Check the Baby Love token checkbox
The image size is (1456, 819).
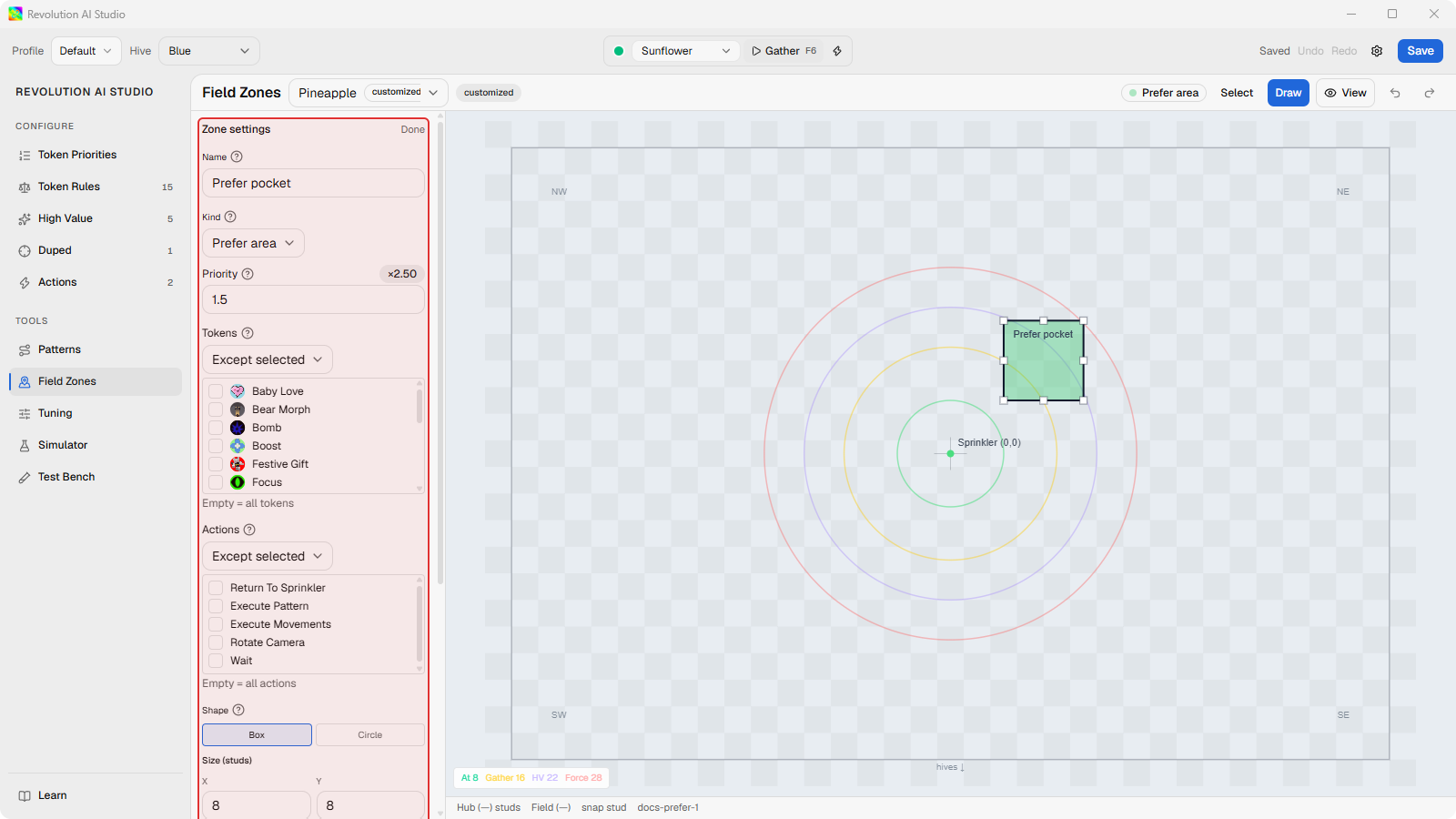point(216,391)
